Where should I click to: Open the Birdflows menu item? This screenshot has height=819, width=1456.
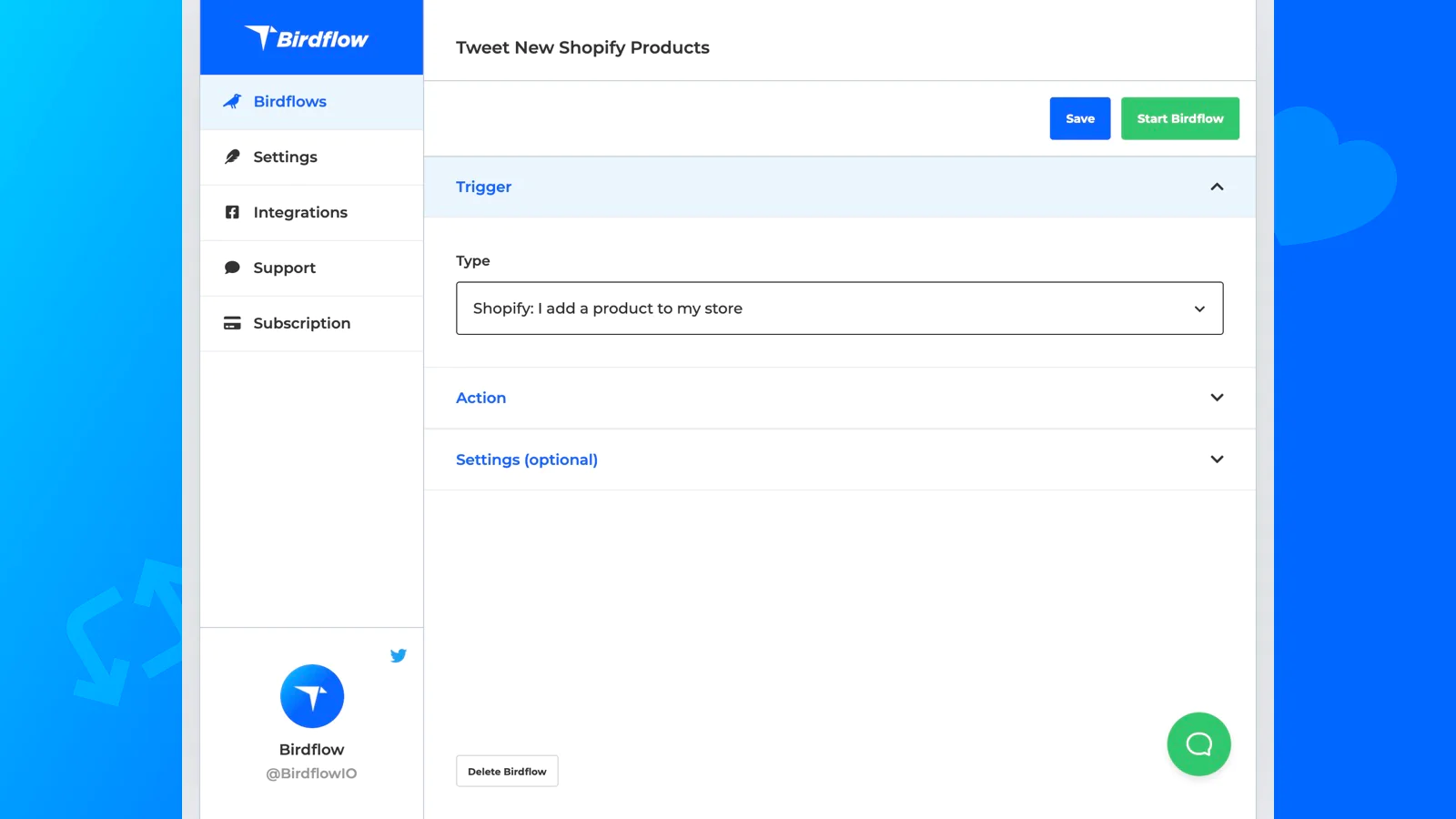[x=311, y=102]
